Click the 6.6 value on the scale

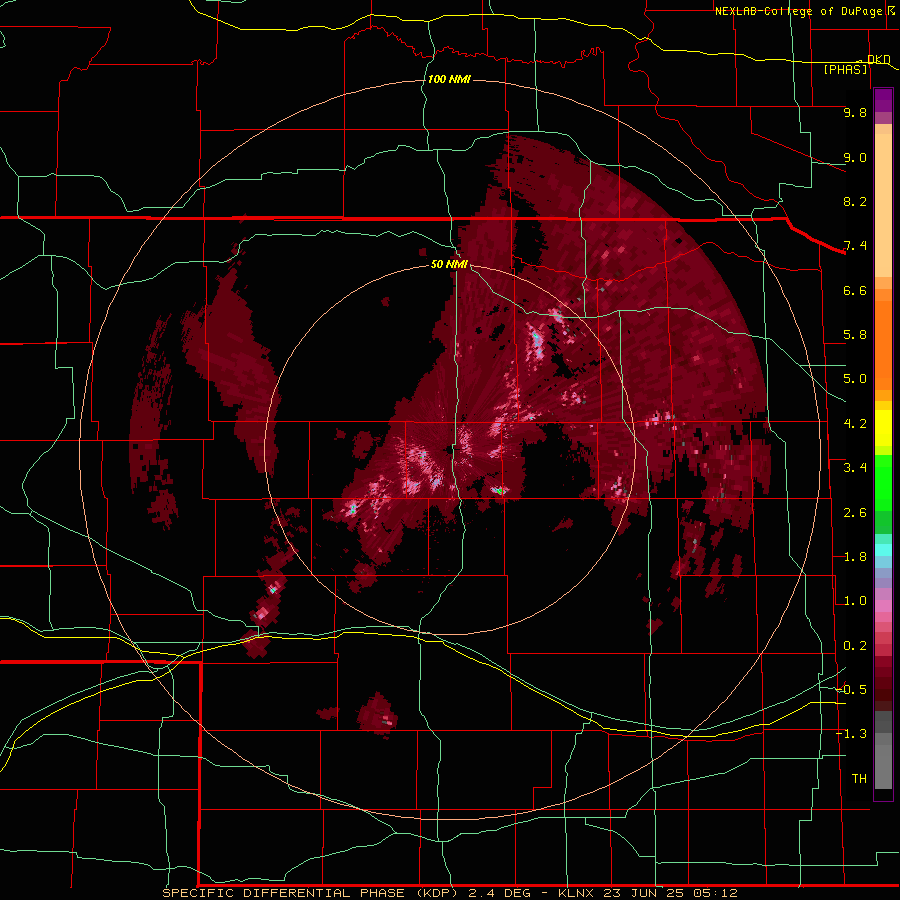pos(855,290)
